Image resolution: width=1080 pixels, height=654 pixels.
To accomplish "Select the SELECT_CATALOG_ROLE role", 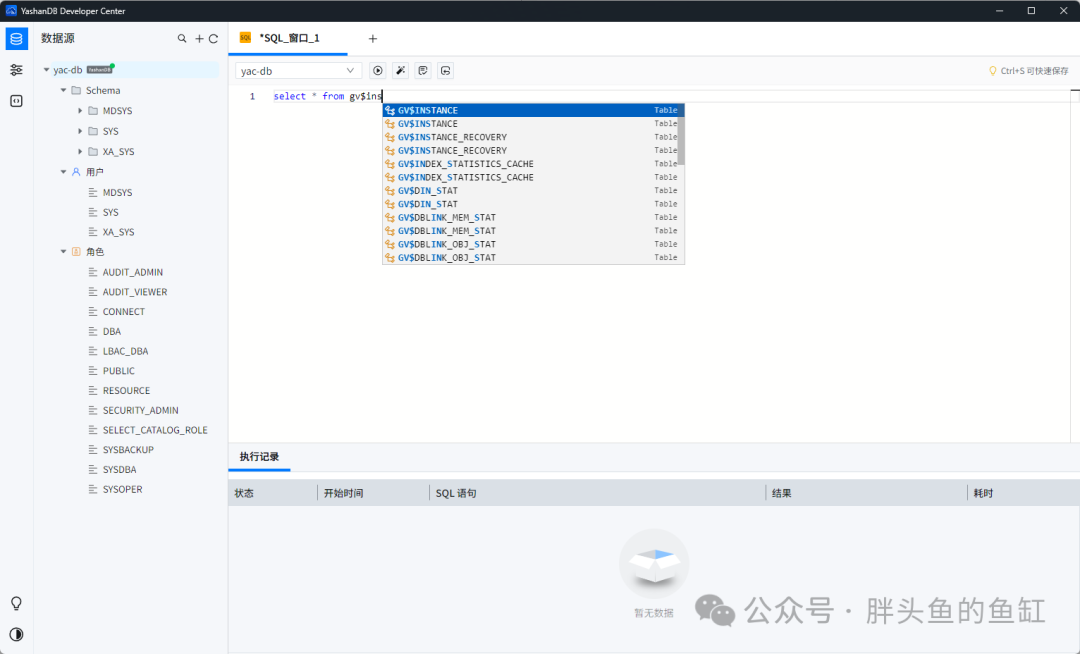I will tap(155, 430).
